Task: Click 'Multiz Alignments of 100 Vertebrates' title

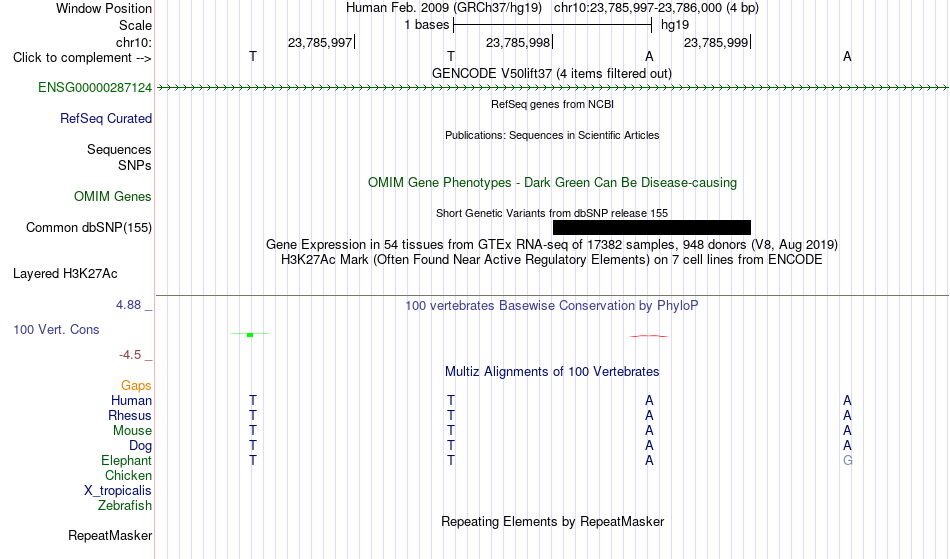Action: pyautogui.click(x=552, y=372)
